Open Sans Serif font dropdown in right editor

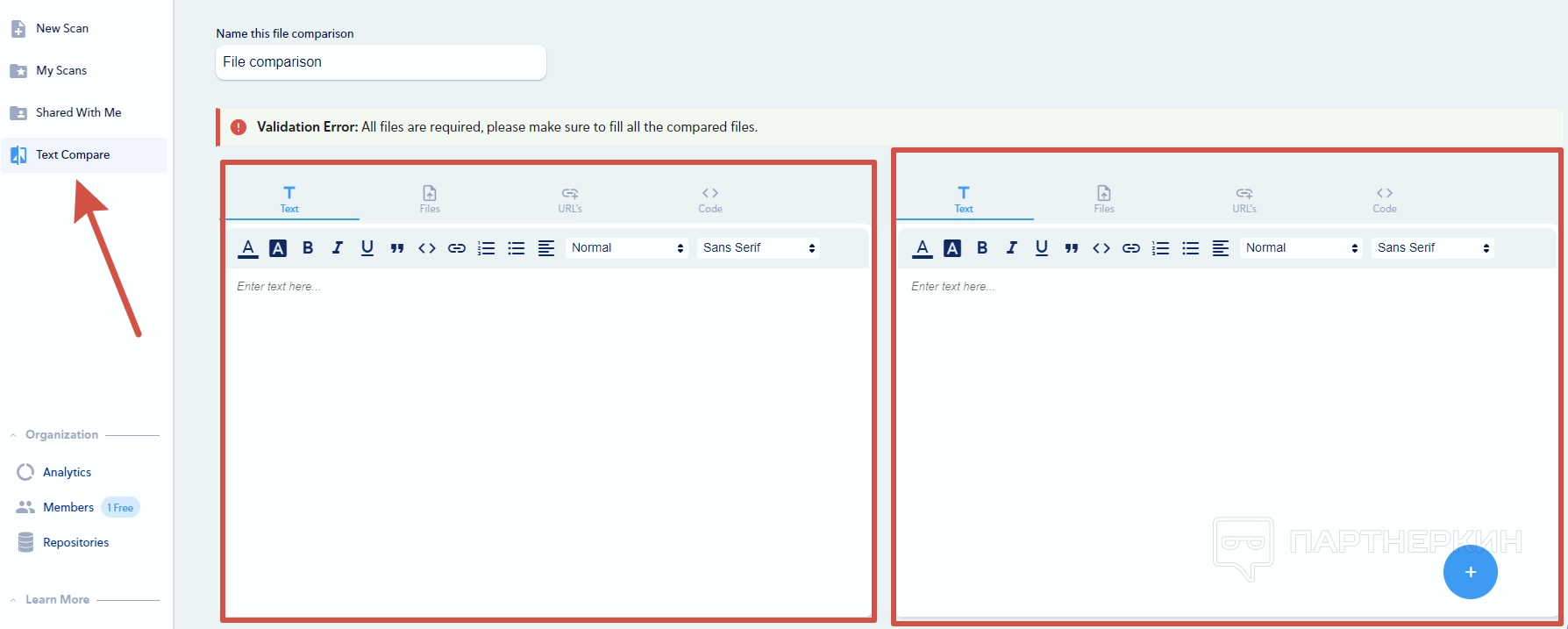pos(1433,248)
